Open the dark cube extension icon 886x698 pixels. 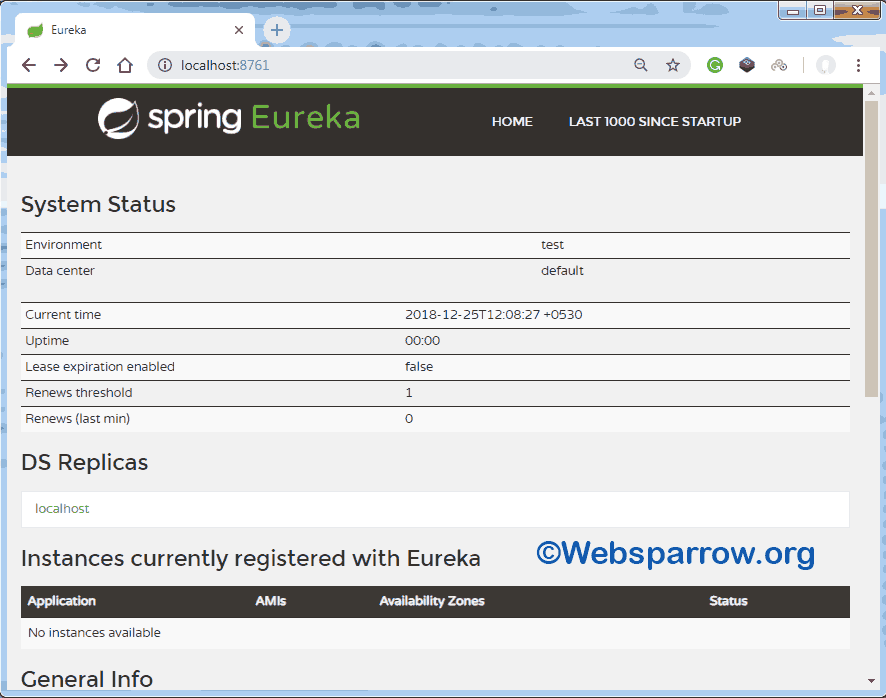click(747, 65)
